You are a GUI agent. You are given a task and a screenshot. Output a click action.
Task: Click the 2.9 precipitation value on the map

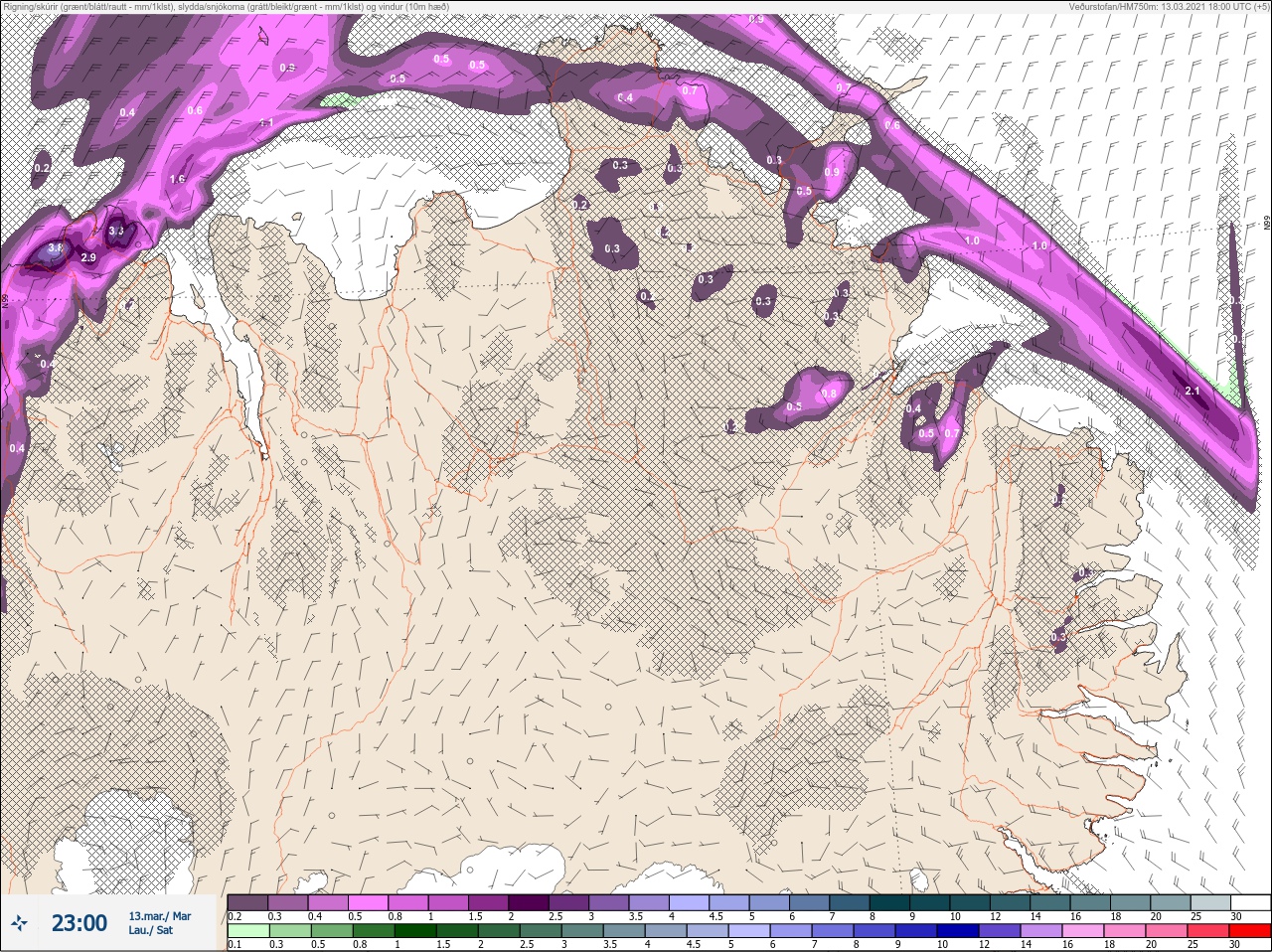click(88, 258)
